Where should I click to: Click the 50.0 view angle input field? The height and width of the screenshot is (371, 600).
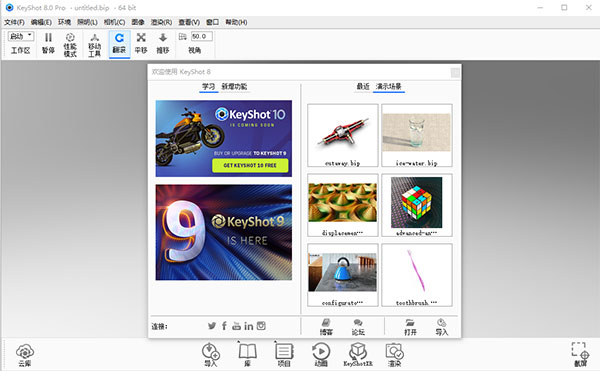click(202, 36)
